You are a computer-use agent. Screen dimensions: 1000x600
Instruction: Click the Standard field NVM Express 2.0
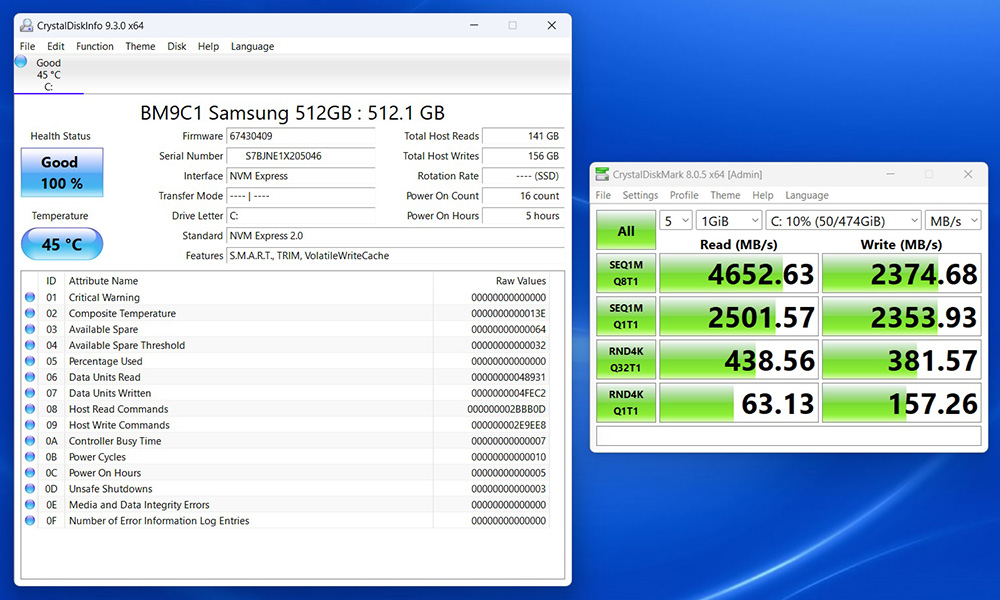395,235
